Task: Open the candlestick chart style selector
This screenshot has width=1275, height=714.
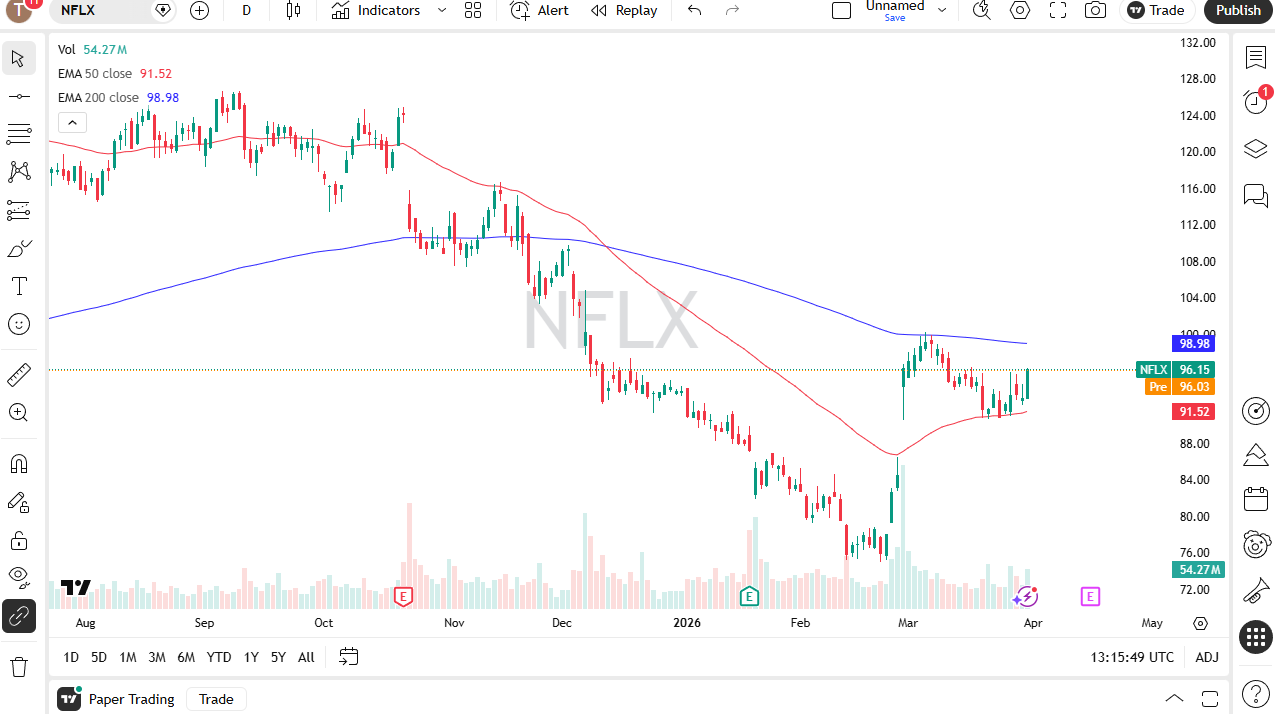Action: point(293,11)
